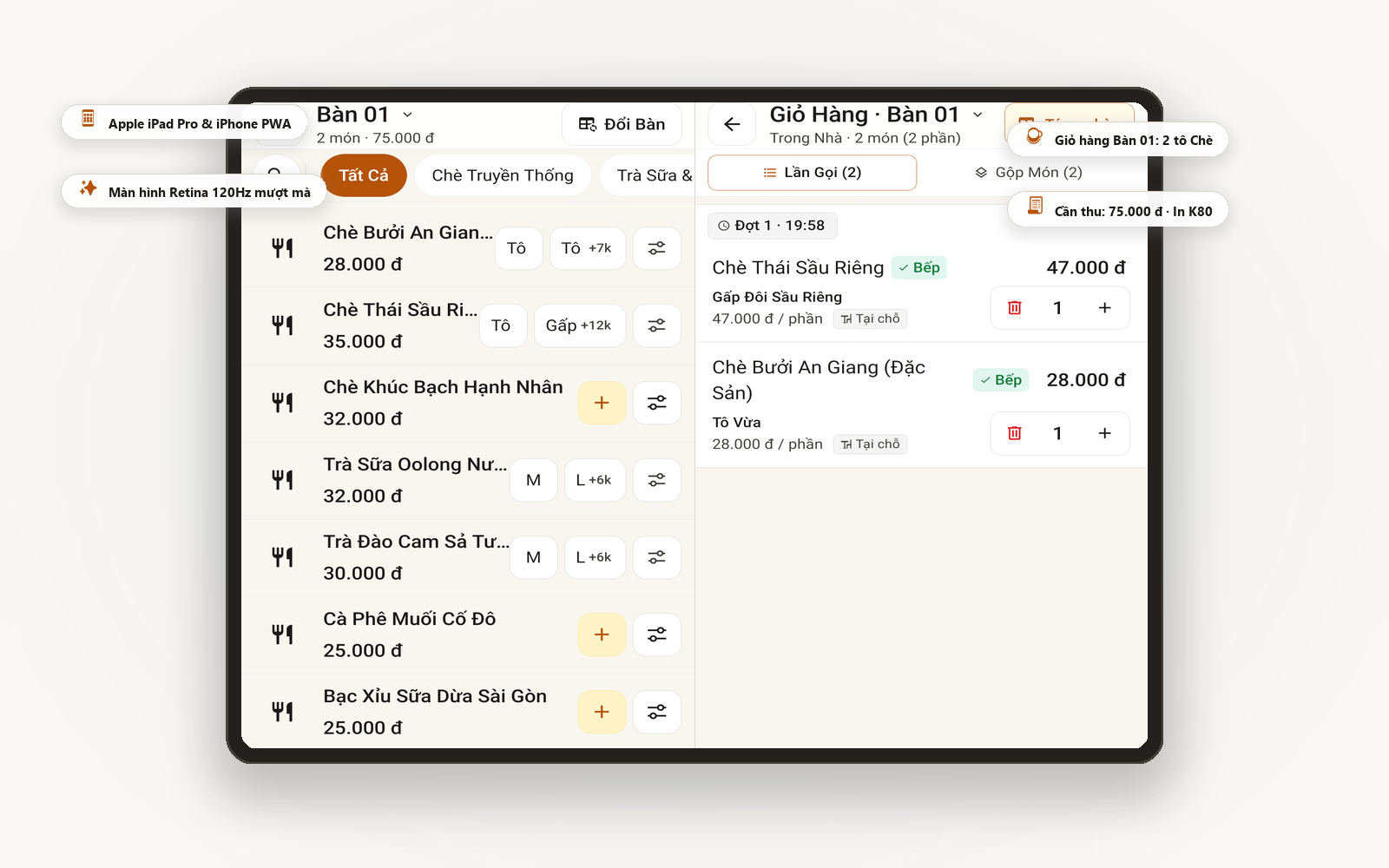Viewport: 1389px width, 868px height.
Task: Choose size M for Trà Đào Cam Sả
Action: point(533,557)
